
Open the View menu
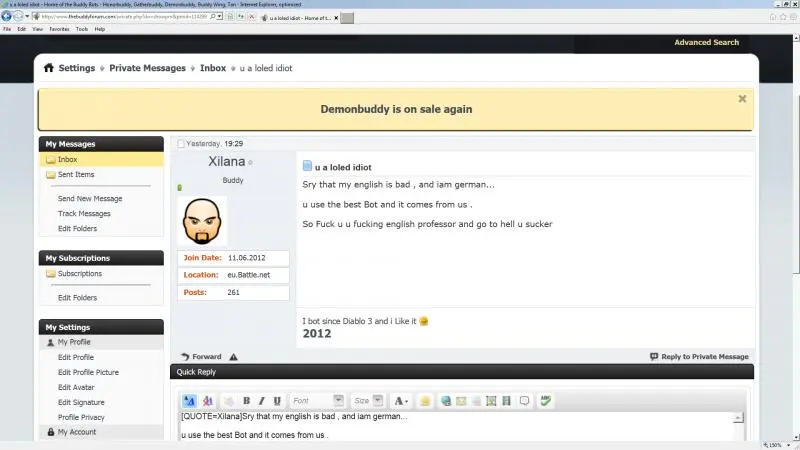(x=38, y=29)
